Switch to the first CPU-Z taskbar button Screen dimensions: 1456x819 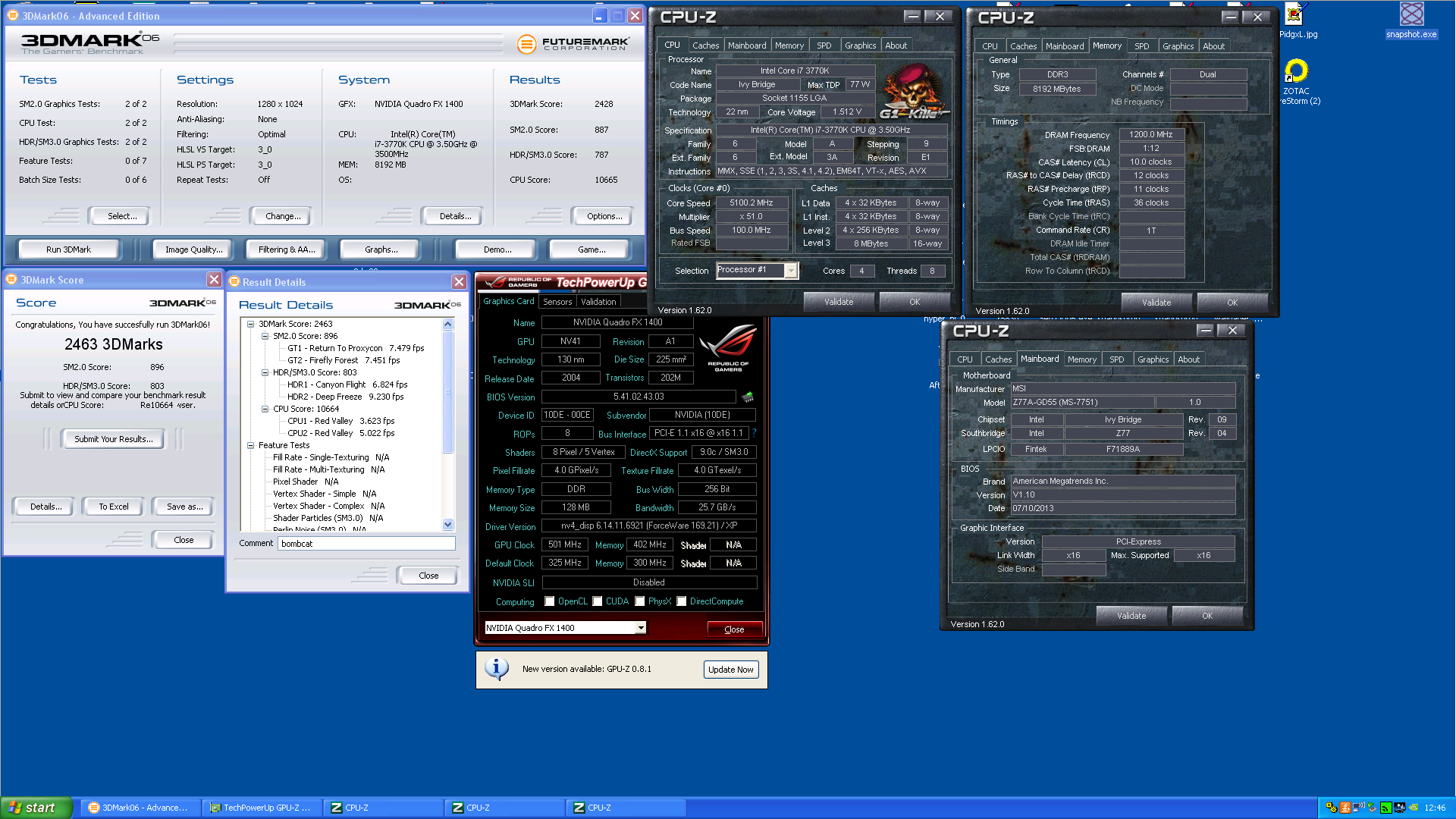(384, 808)
